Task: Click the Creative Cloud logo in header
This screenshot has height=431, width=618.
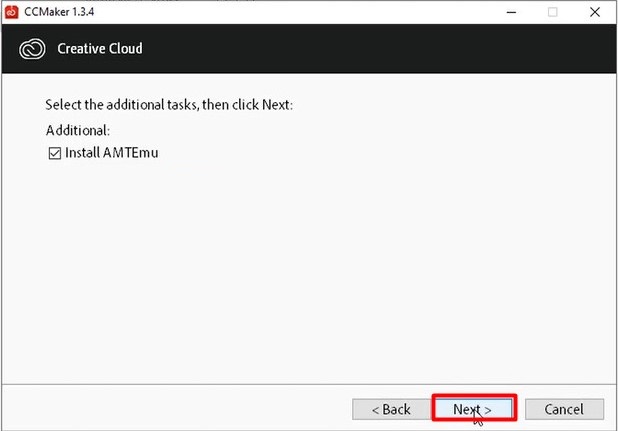Action: coord(33,48)
